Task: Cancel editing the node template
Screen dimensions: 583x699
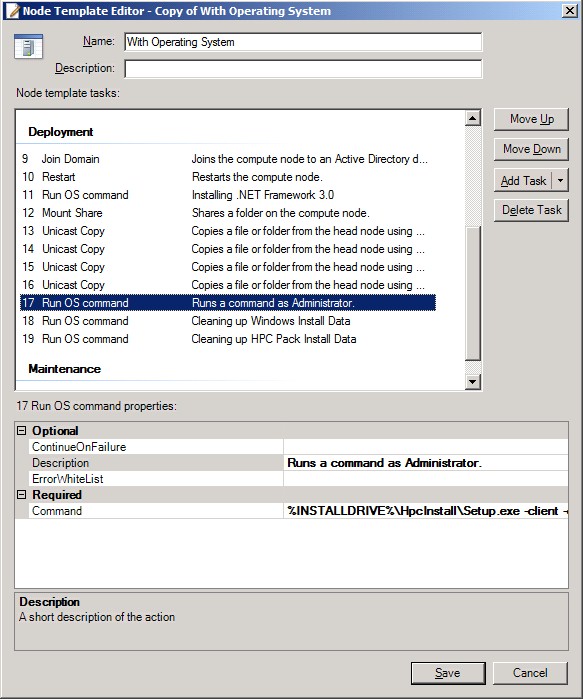Action: click(x=530, y=673)
